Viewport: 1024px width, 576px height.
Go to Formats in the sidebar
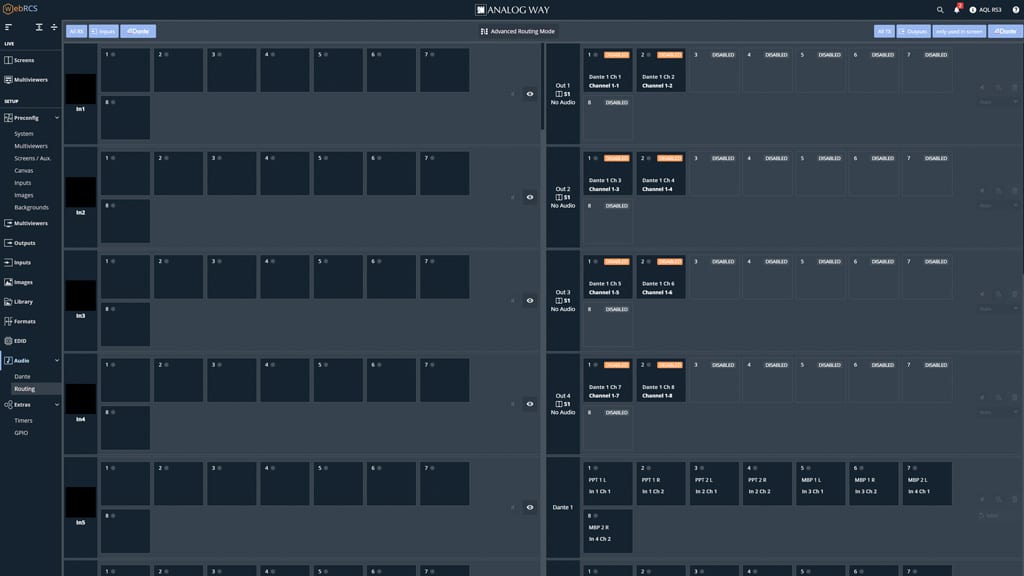tap(24, 321)
